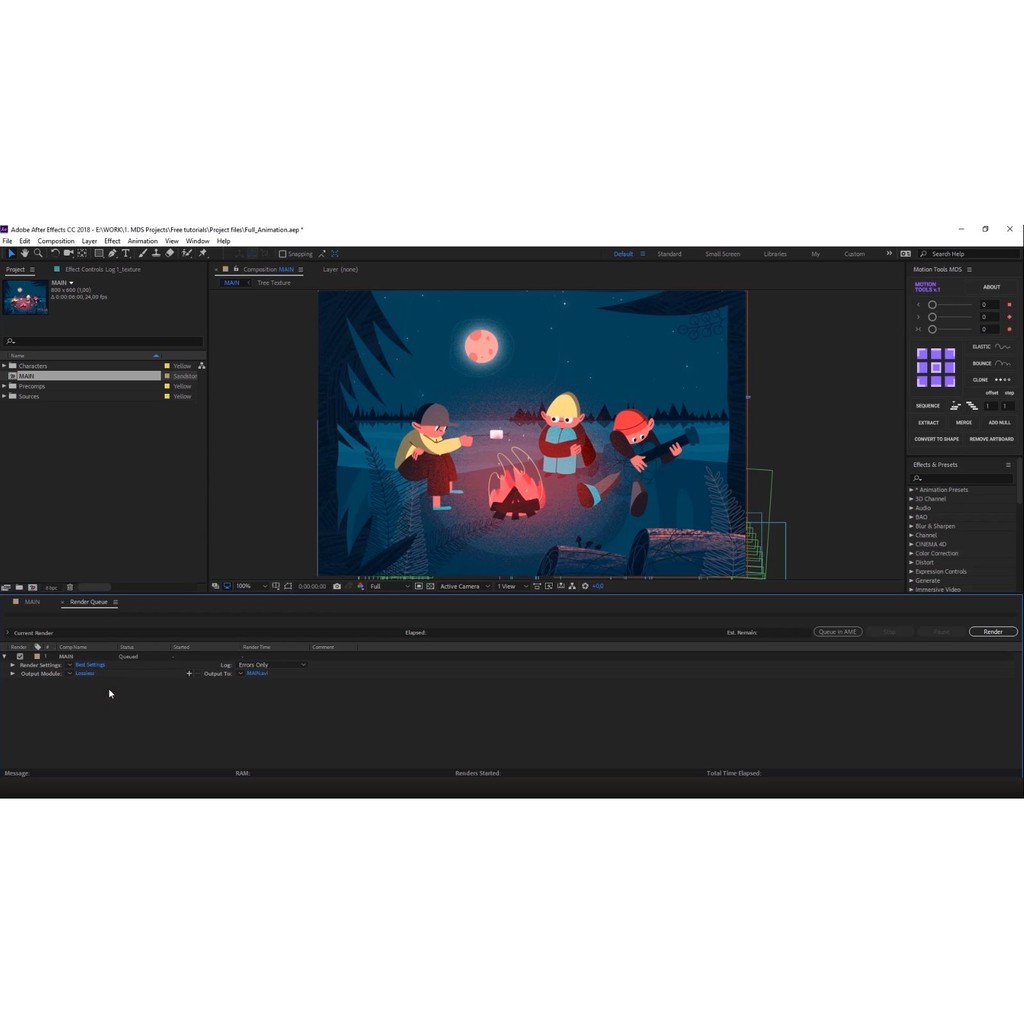Enable the Snapping checkbox
Viewport: 1024px width, 1024px height.
coord(283,254)
